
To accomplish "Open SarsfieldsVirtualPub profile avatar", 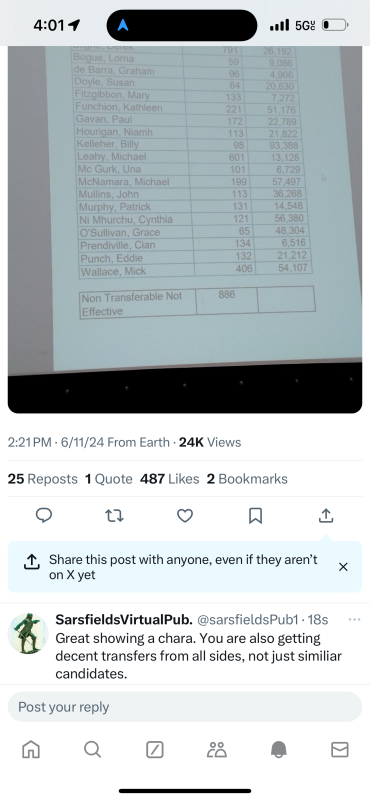I will point(29,633).
